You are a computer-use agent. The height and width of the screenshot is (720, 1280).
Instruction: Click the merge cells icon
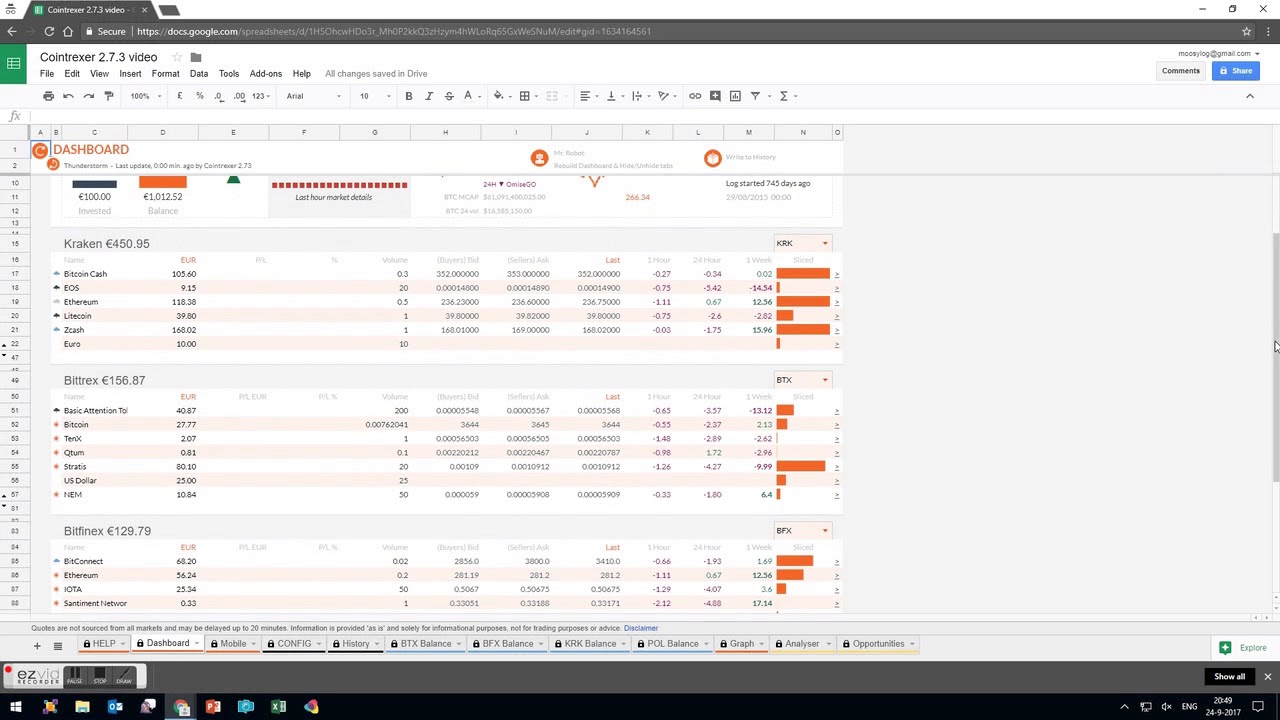pos(551,96)
